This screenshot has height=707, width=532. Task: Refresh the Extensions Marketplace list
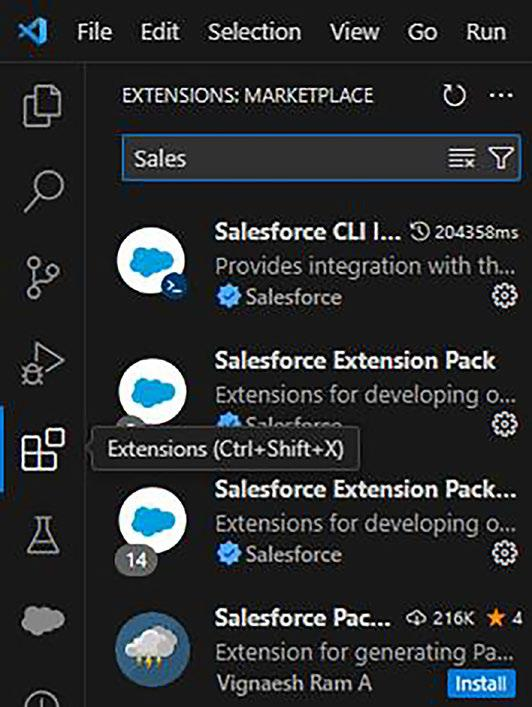pos(454,95)
